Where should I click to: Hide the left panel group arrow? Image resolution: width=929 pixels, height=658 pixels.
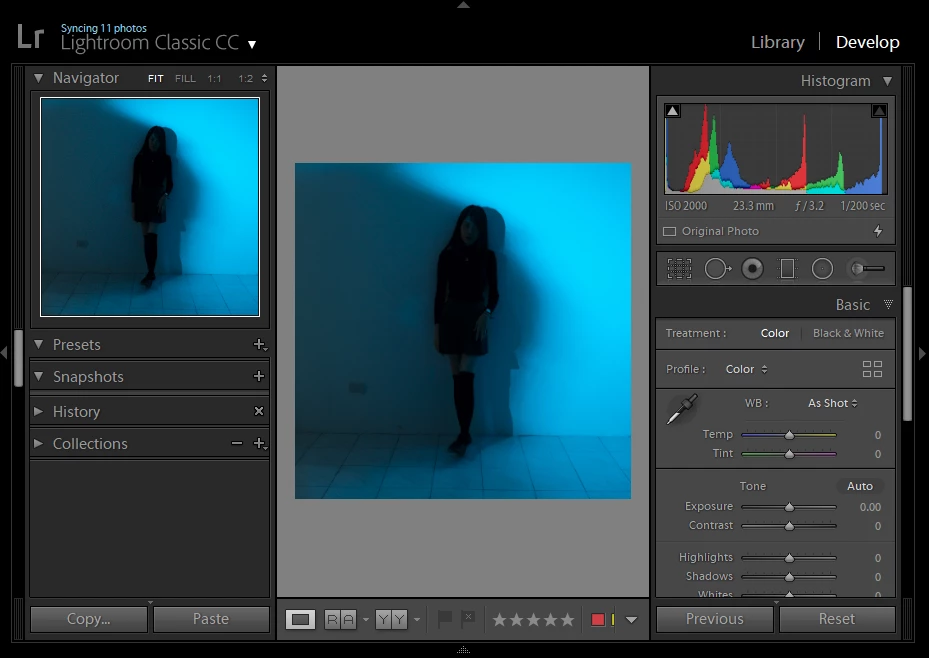tap(4, 353)
